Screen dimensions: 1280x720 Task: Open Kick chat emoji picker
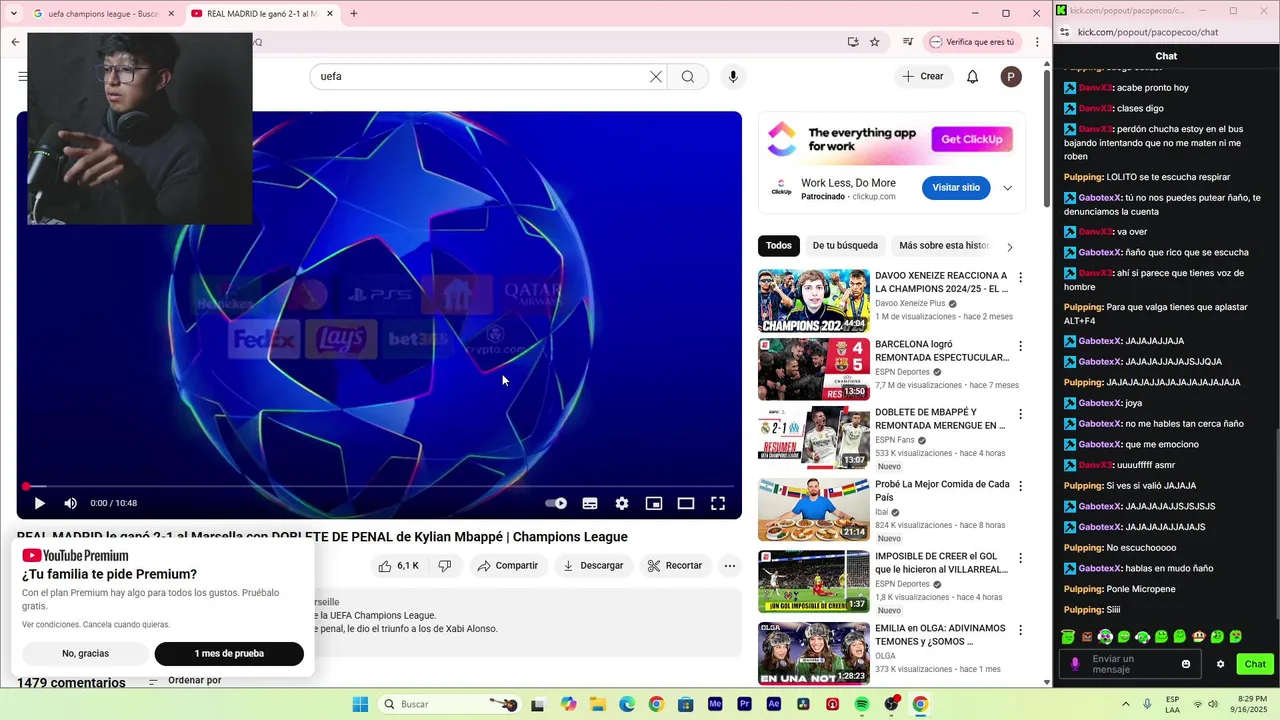click(1187, 664)
